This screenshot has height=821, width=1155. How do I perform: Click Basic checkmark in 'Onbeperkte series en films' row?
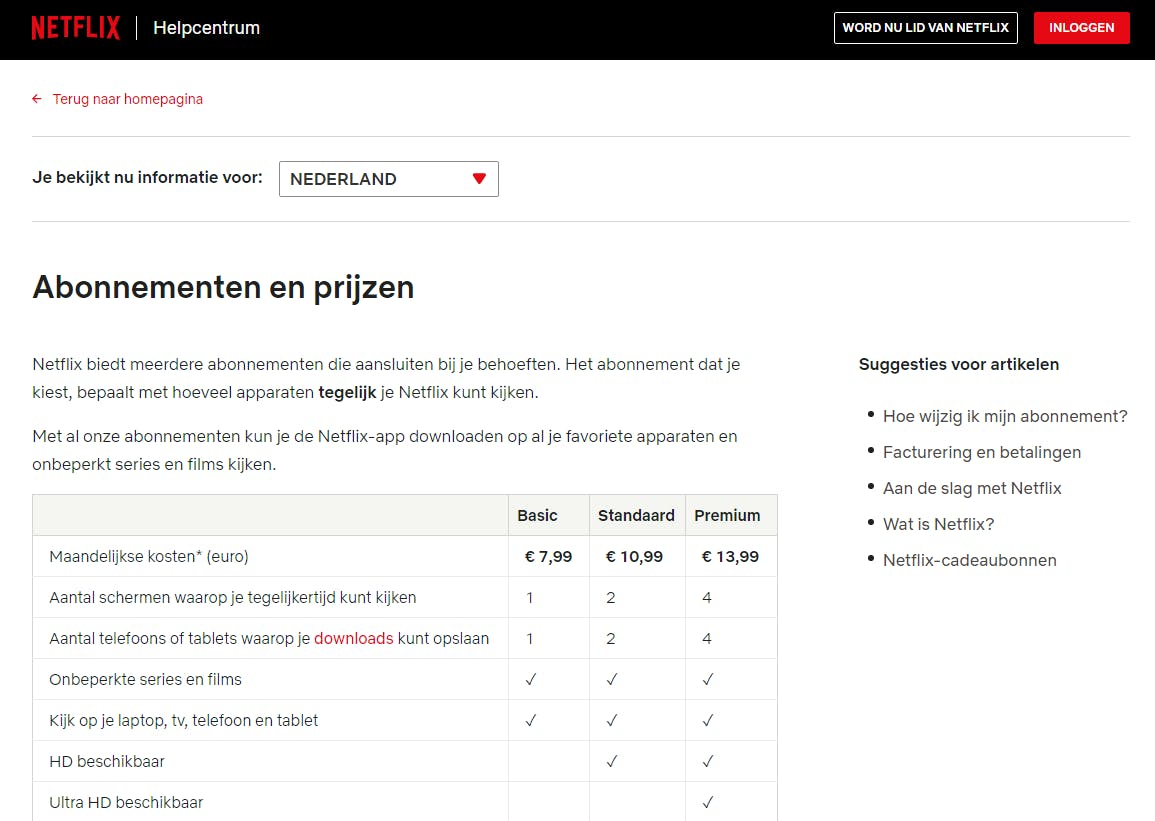[x=530, y=680]
